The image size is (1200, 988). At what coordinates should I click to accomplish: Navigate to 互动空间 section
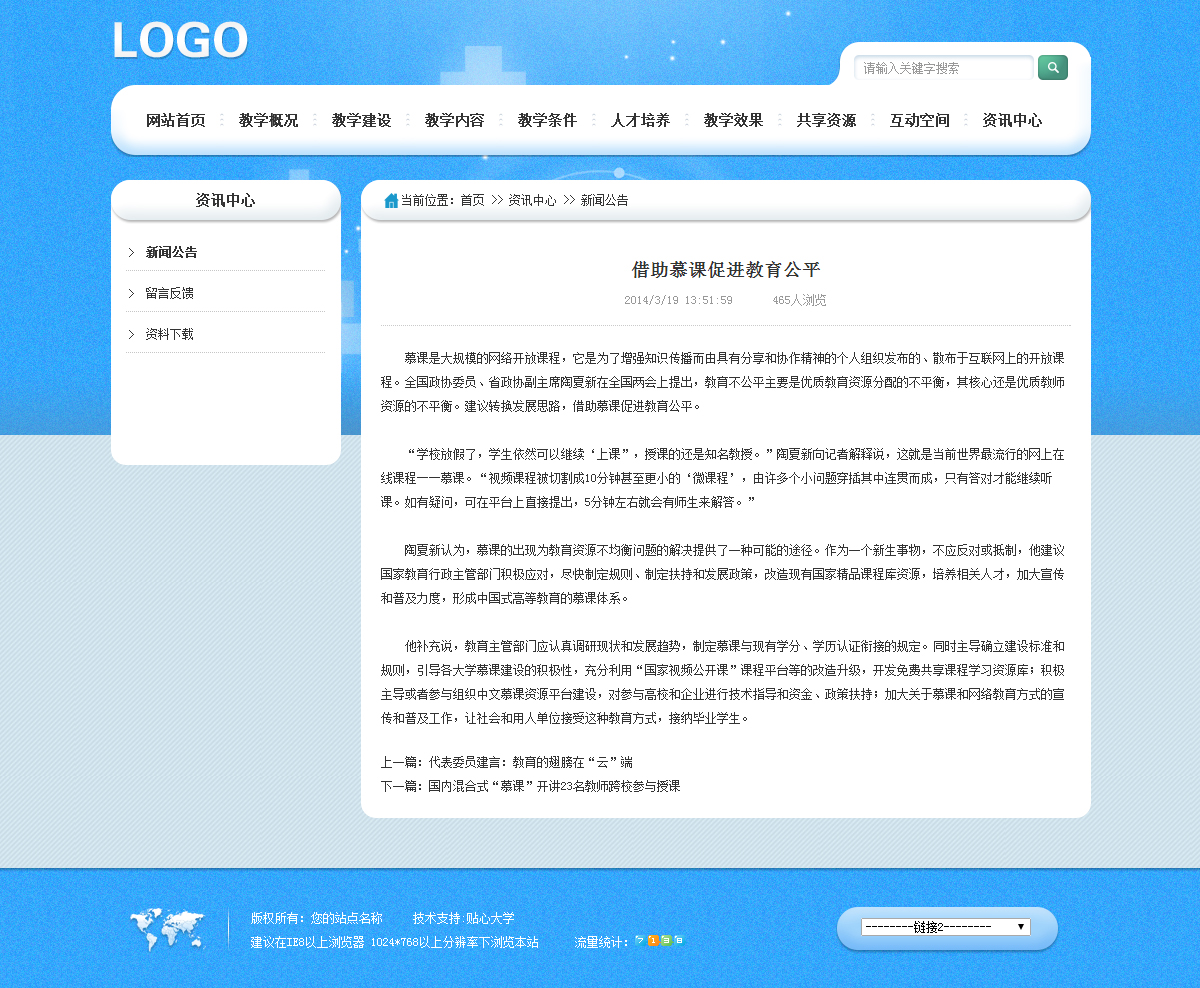(x=919, y=121)
